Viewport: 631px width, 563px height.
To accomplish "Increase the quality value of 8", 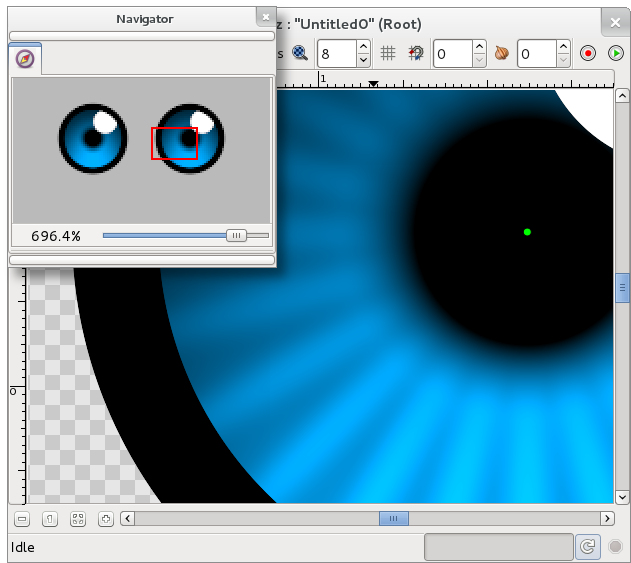I will (x=363, y=47).
